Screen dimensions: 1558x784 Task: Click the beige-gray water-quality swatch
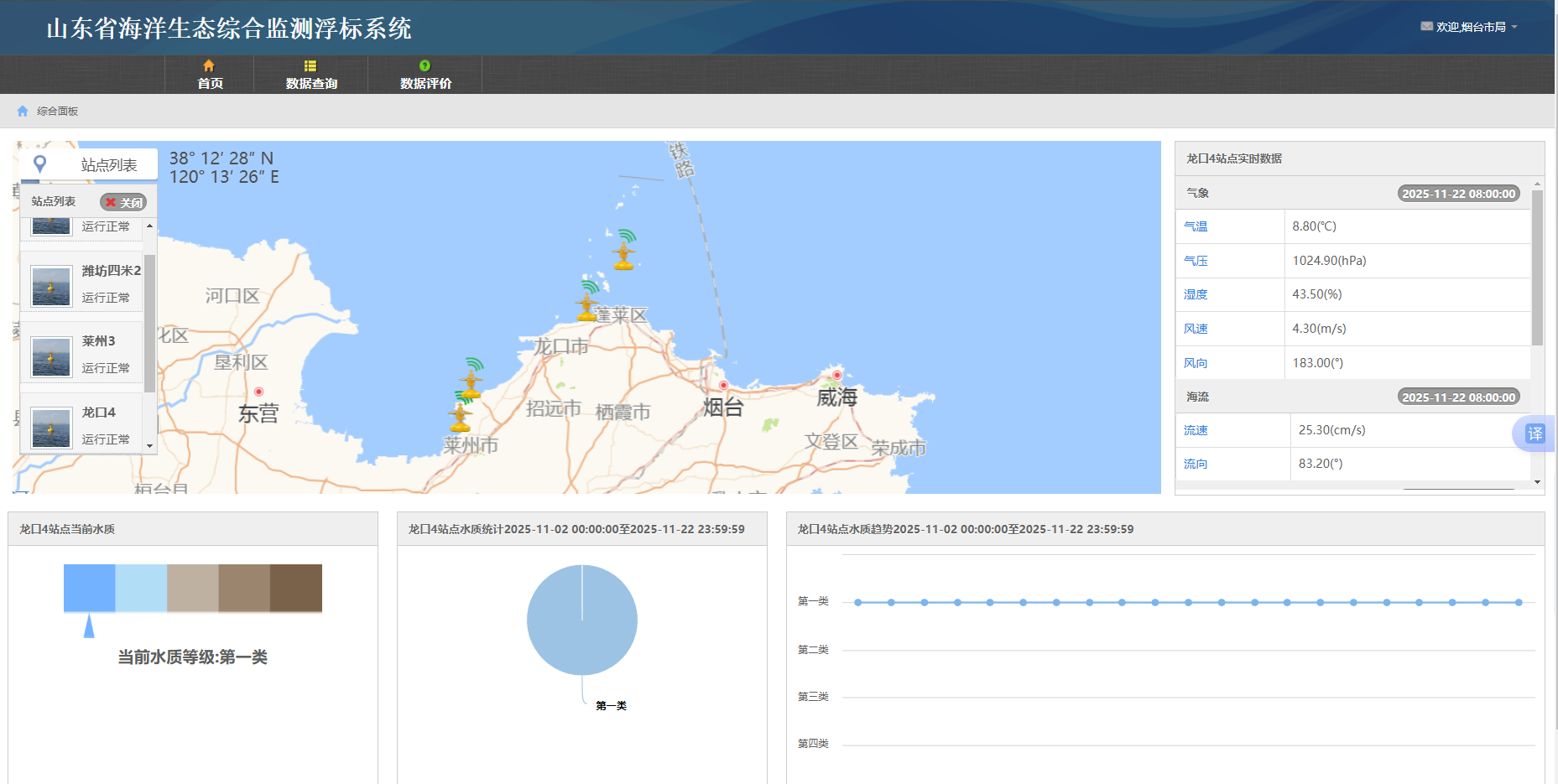(193, 588)
